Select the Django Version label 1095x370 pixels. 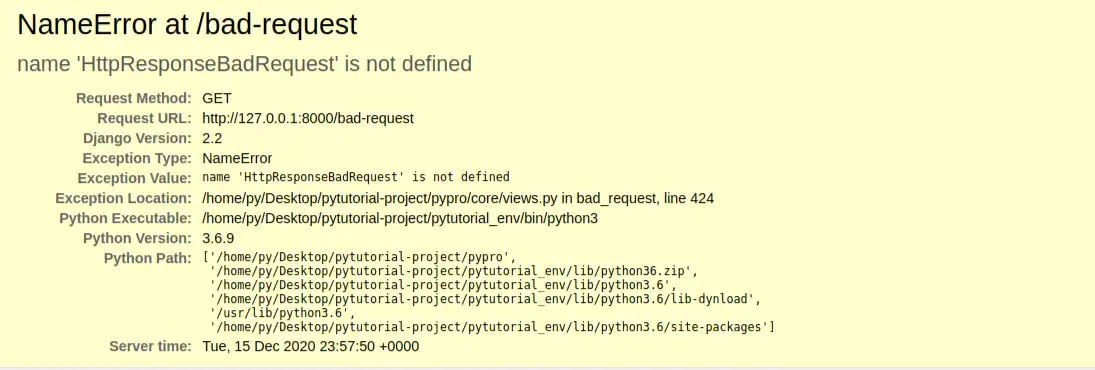coord(137,138)
